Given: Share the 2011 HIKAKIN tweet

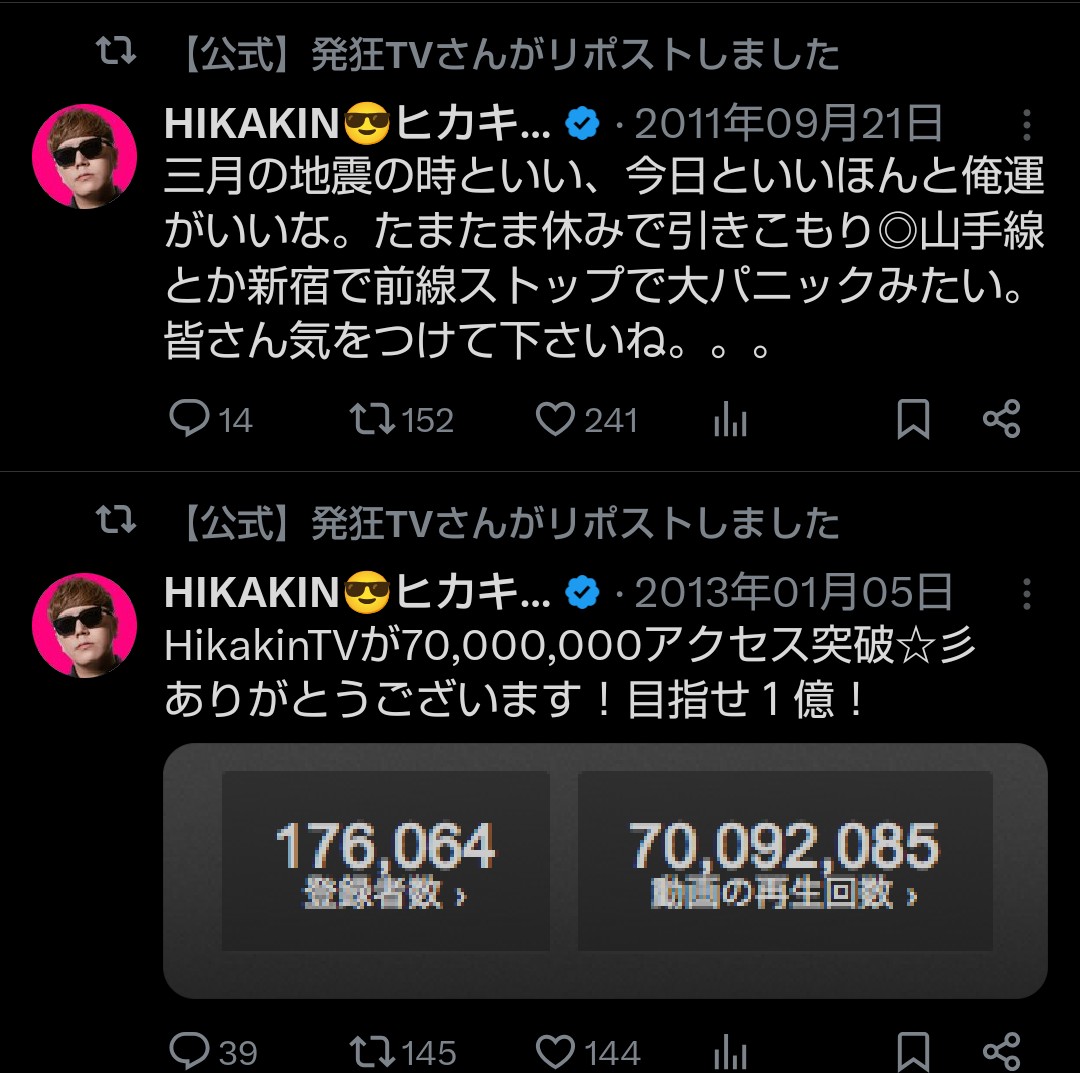Looking at the screenshot, I should tap(1001, 419).
